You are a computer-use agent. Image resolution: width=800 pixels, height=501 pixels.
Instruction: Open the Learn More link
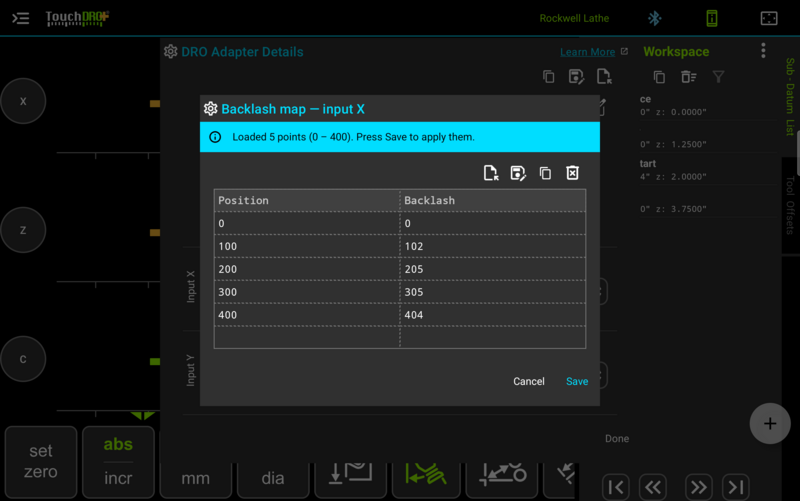[587, 52]
